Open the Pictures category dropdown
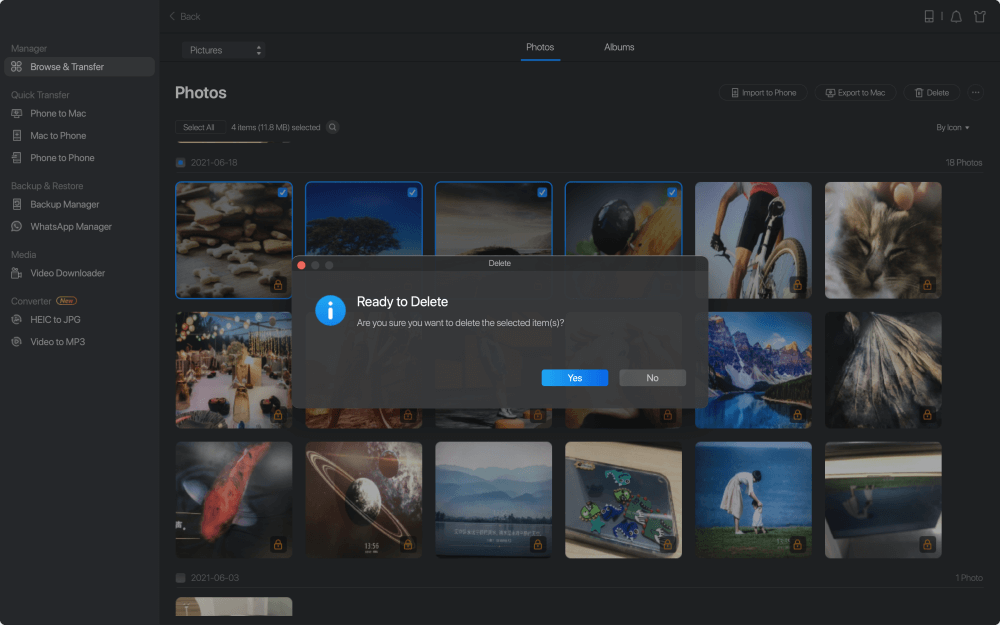Screen dimensions: 1000x625 (x=224, y=50)
